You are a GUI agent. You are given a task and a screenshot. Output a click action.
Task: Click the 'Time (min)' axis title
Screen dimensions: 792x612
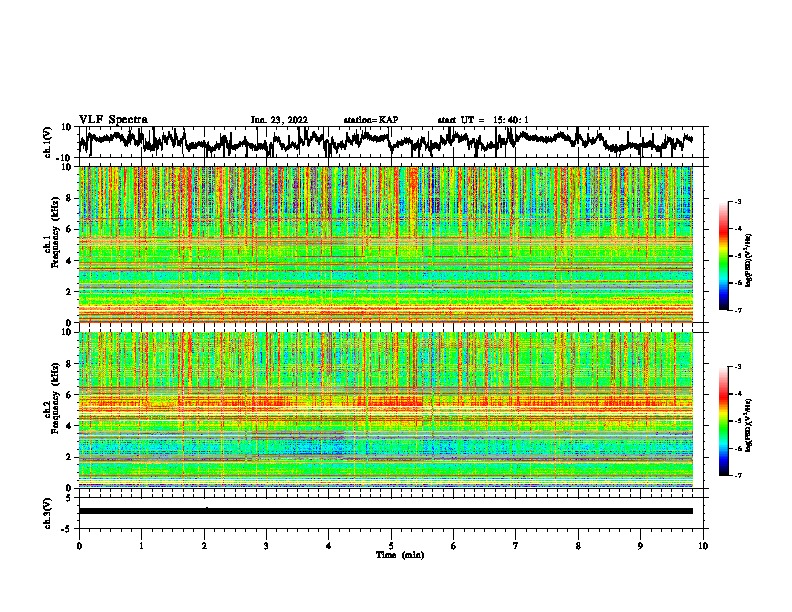tap(400, 555)
